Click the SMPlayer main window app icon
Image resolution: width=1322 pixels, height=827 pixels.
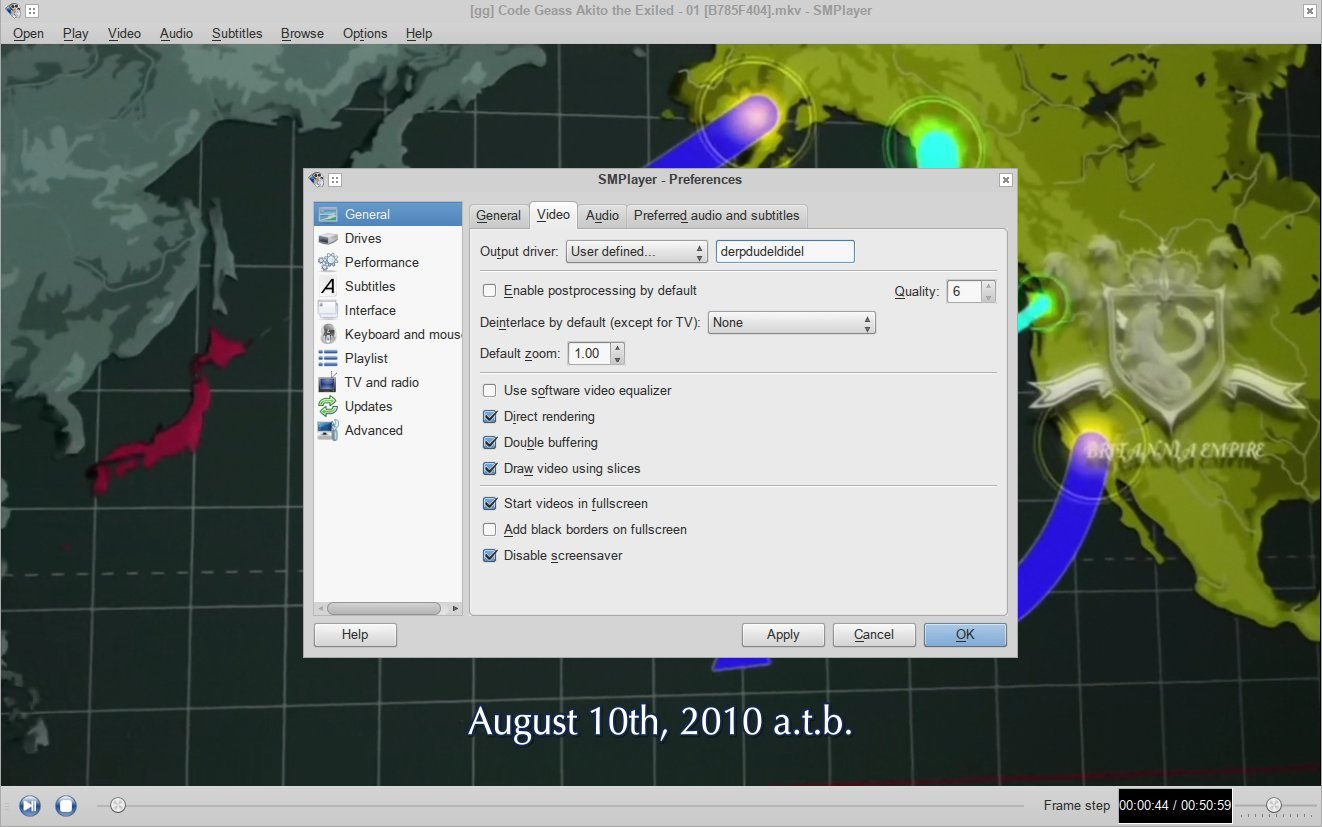tap(11, 11)
